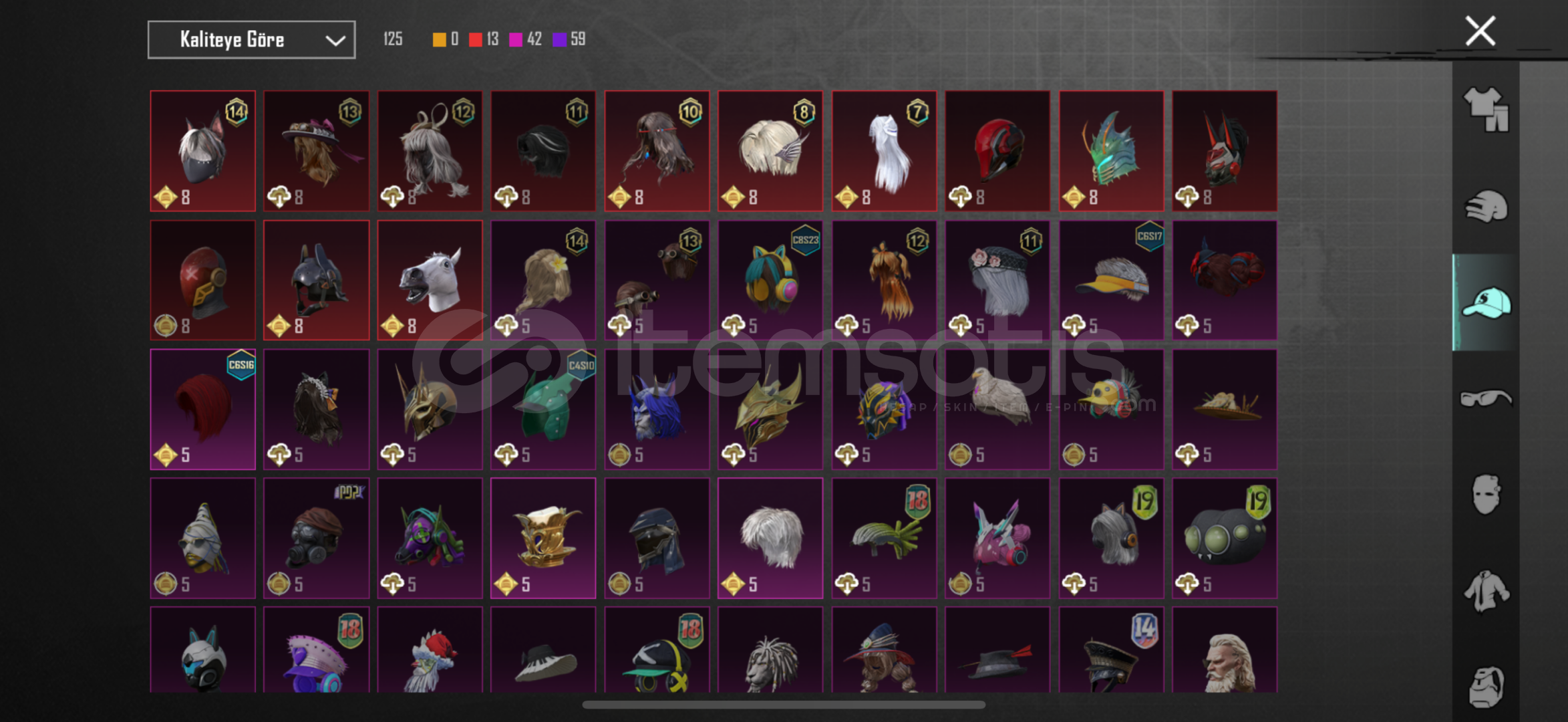Image resolution: width=1568 pixels, height=722 pixels.
Task: Open the glasses category icon
Action: (x=1486, y=398)
